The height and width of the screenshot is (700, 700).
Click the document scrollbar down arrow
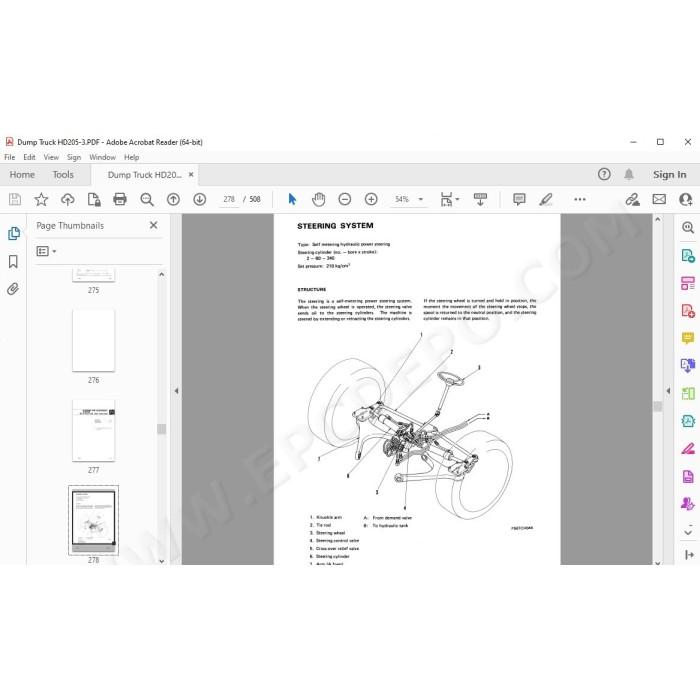pyautogui.click(x=658, y=562)
